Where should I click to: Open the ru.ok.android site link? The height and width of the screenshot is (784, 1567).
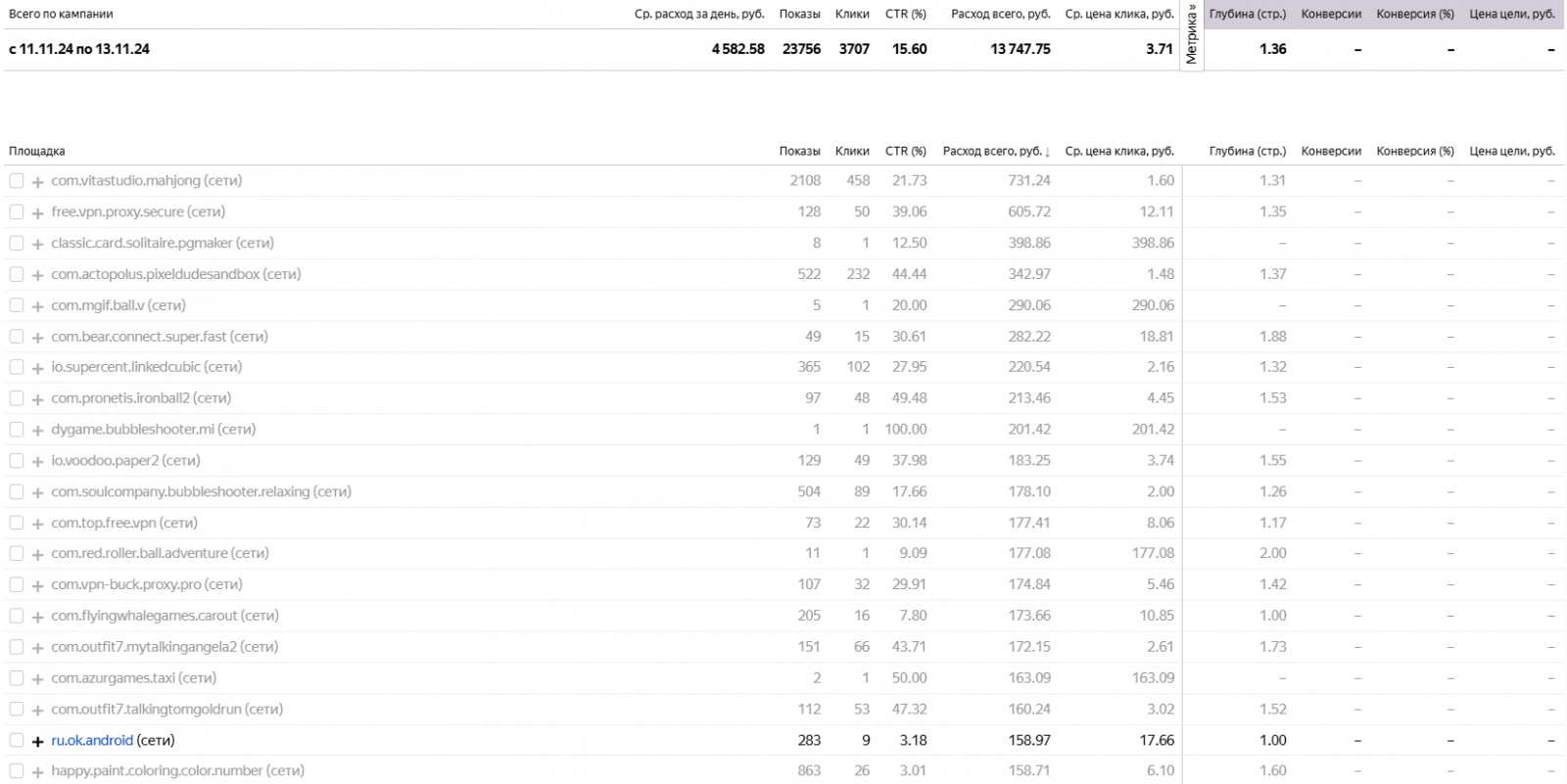[x=92, y=740]
